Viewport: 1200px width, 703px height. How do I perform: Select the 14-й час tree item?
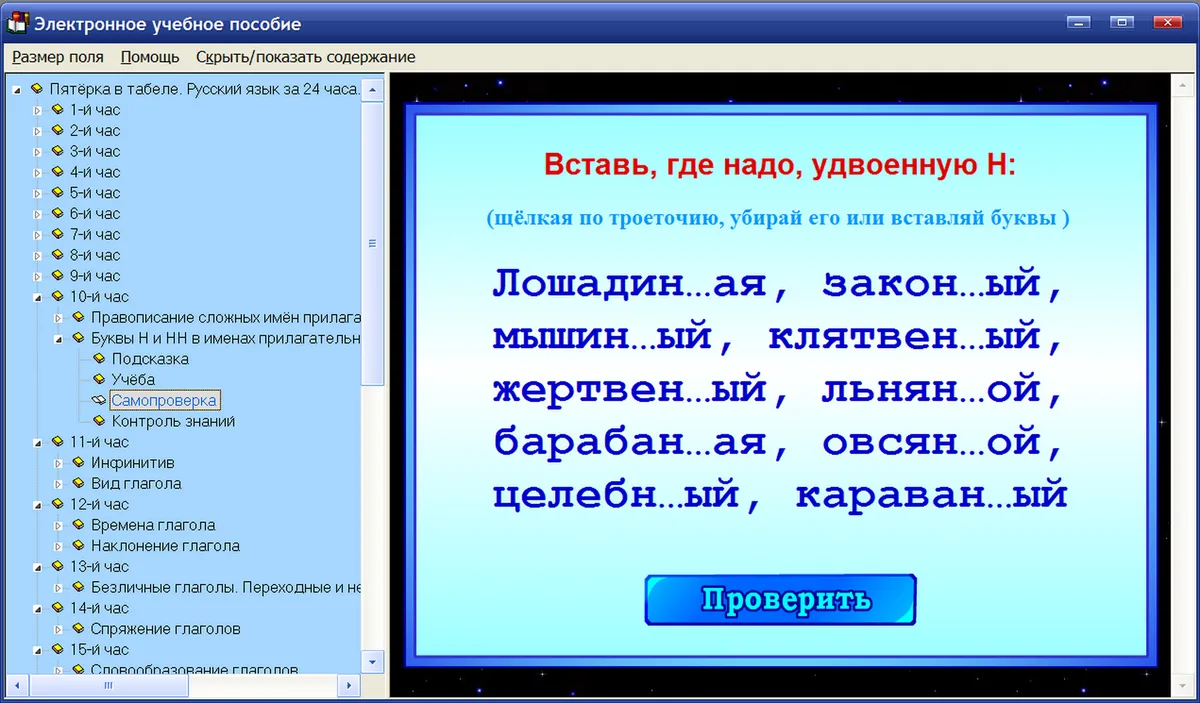[x=99, y=608]
